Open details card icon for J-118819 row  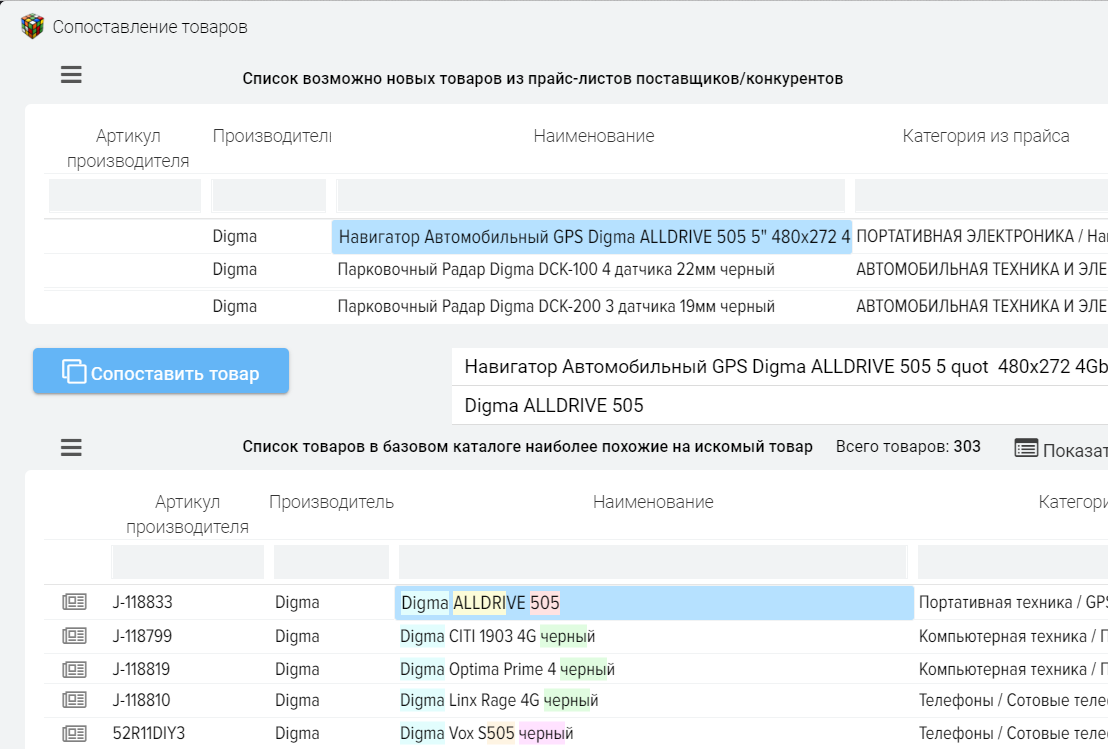(x=74, y=669)
